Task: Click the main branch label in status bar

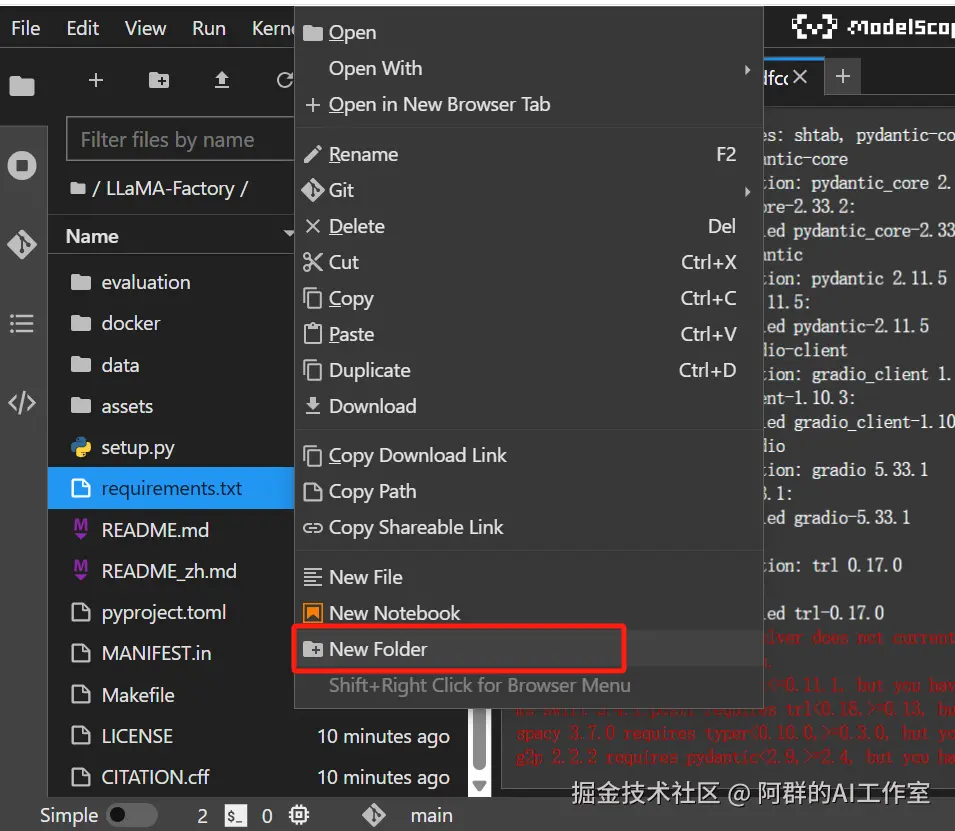Action: [x=431, y=816]
